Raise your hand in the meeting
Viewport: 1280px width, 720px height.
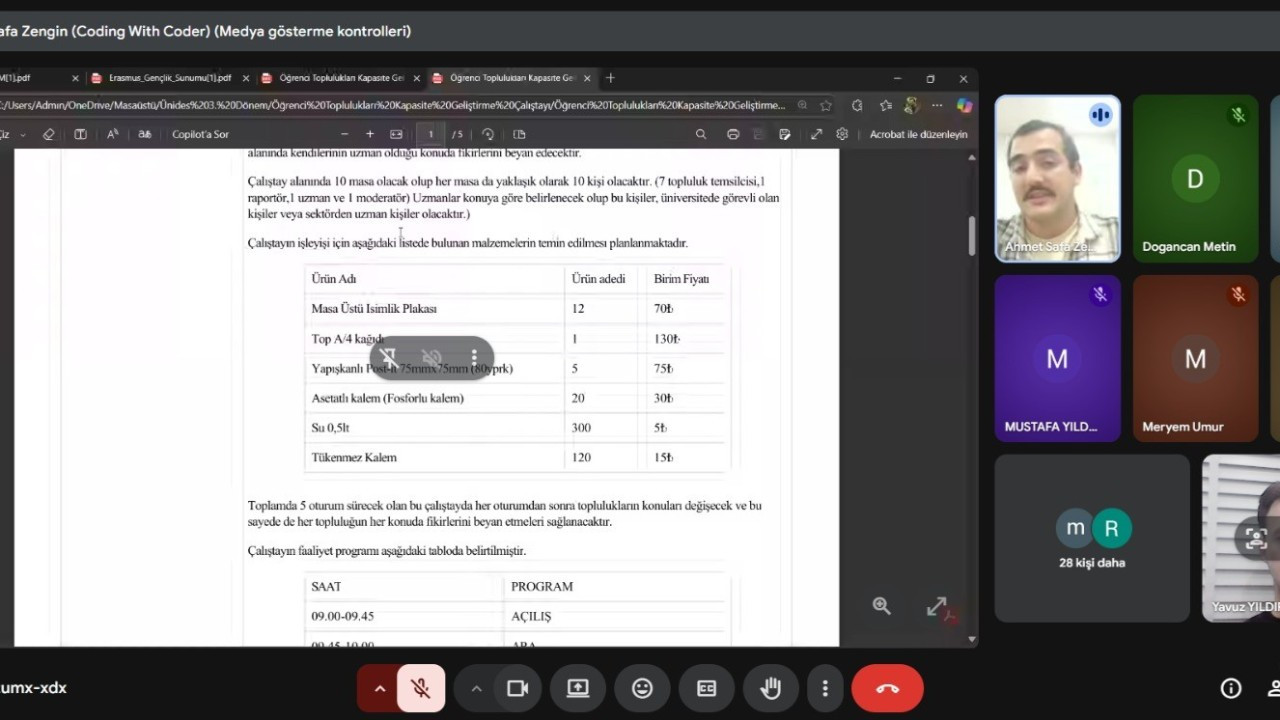(x=770, y=688)
